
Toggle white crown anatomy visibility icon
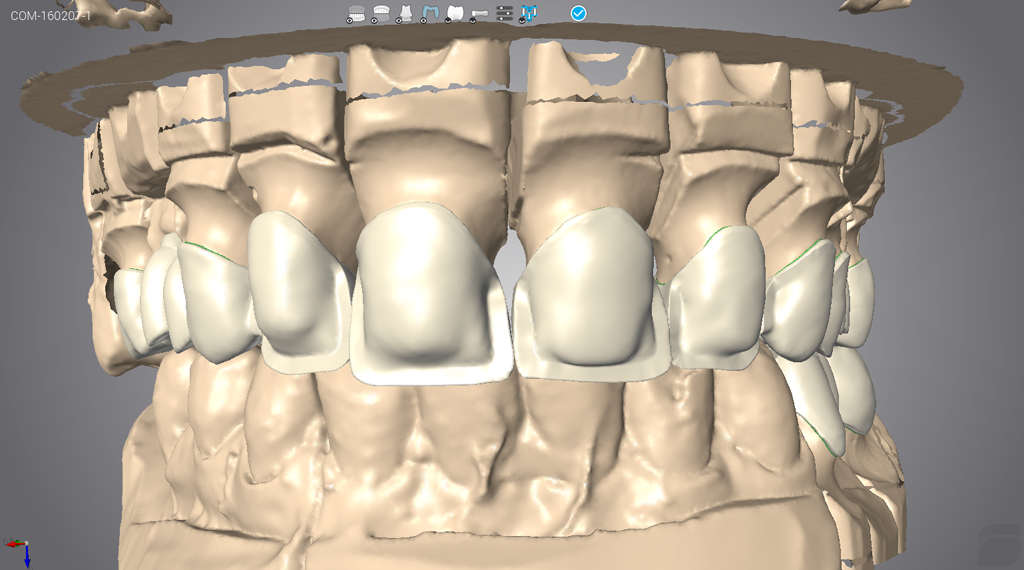tap(455, 13)
